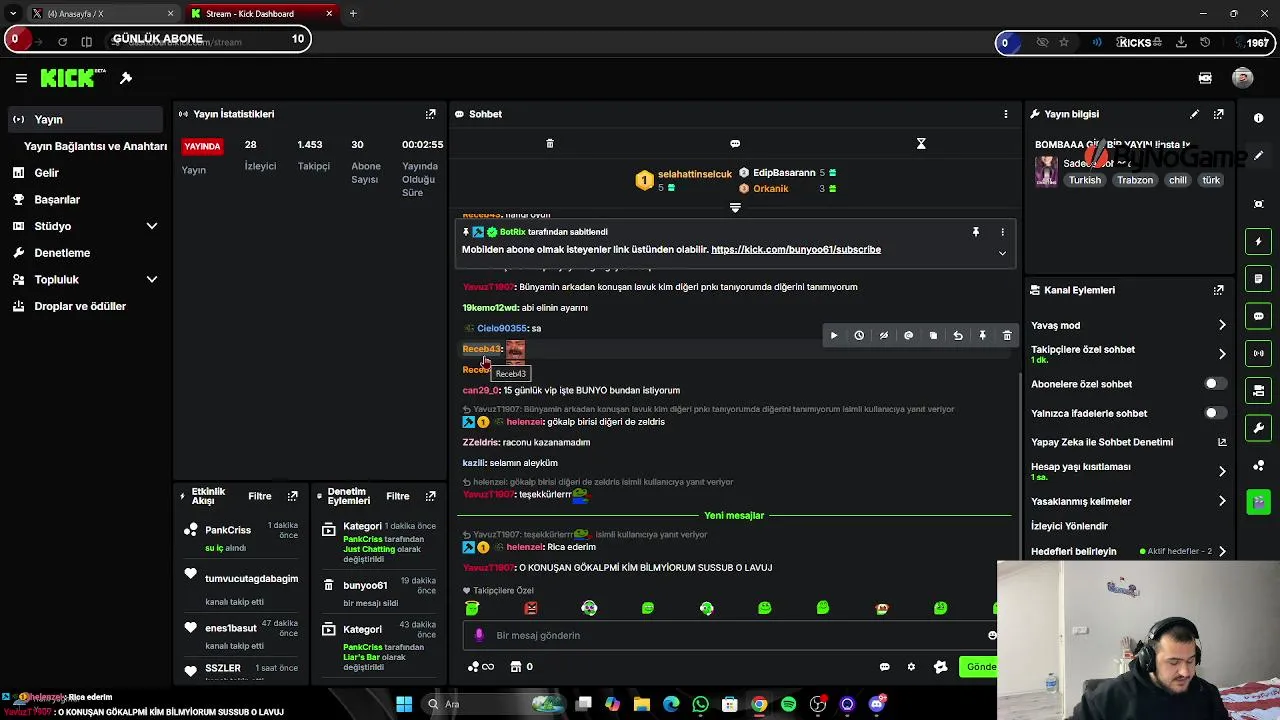
Task: Click reply arrow in message toolbar
Action: click(958, 336)
